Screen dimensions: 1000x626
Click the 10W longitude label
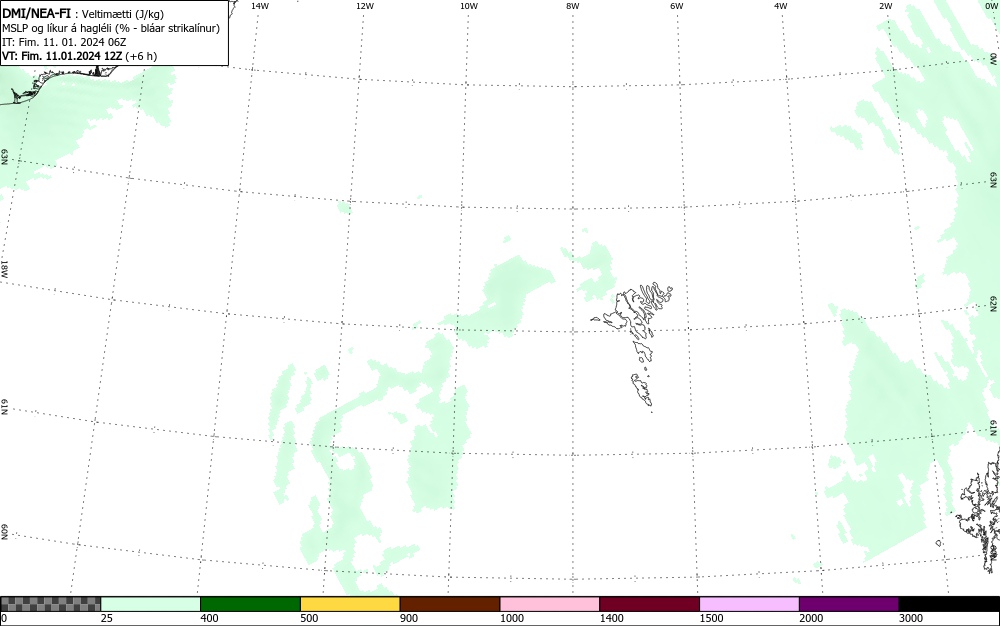point(469,6)
